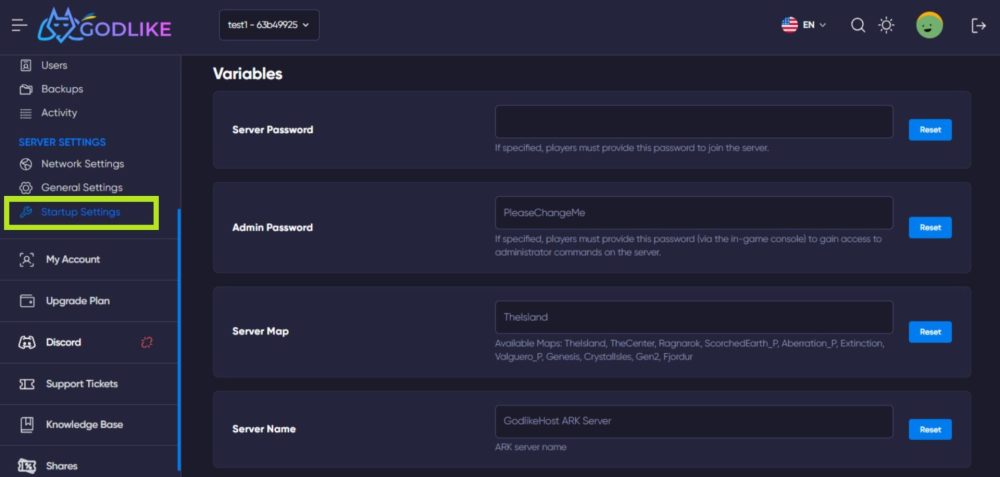Open the green user avatar
The width and height of the screenshot is (1000, 477).
929,26
